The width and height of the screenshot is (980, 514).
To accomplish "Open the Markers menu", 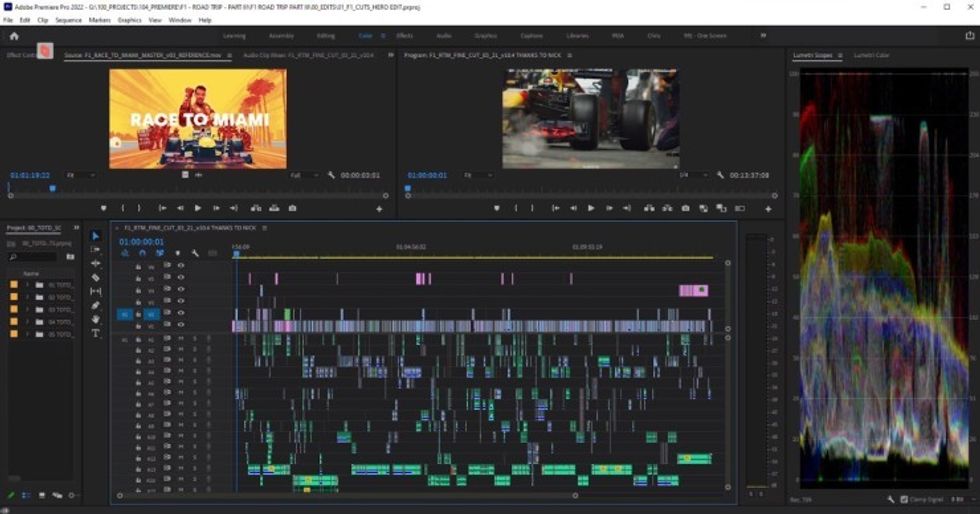I will tap(99, 20).
